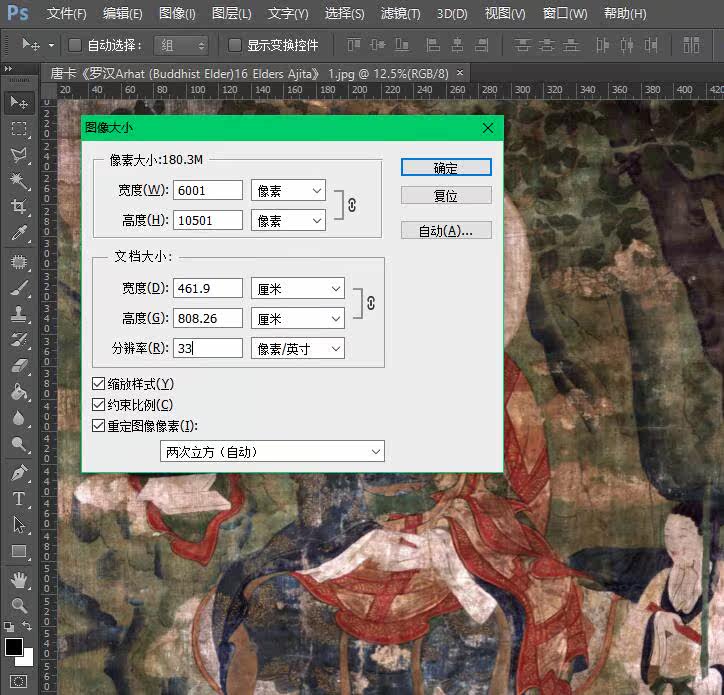Screen dimensions: 724x695
Task: Select the Eraser tool
Action: point(18,366)
